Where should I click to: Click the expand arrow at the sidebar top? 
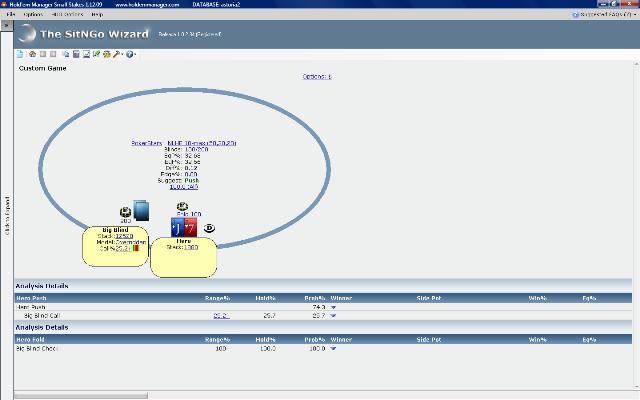6,25
